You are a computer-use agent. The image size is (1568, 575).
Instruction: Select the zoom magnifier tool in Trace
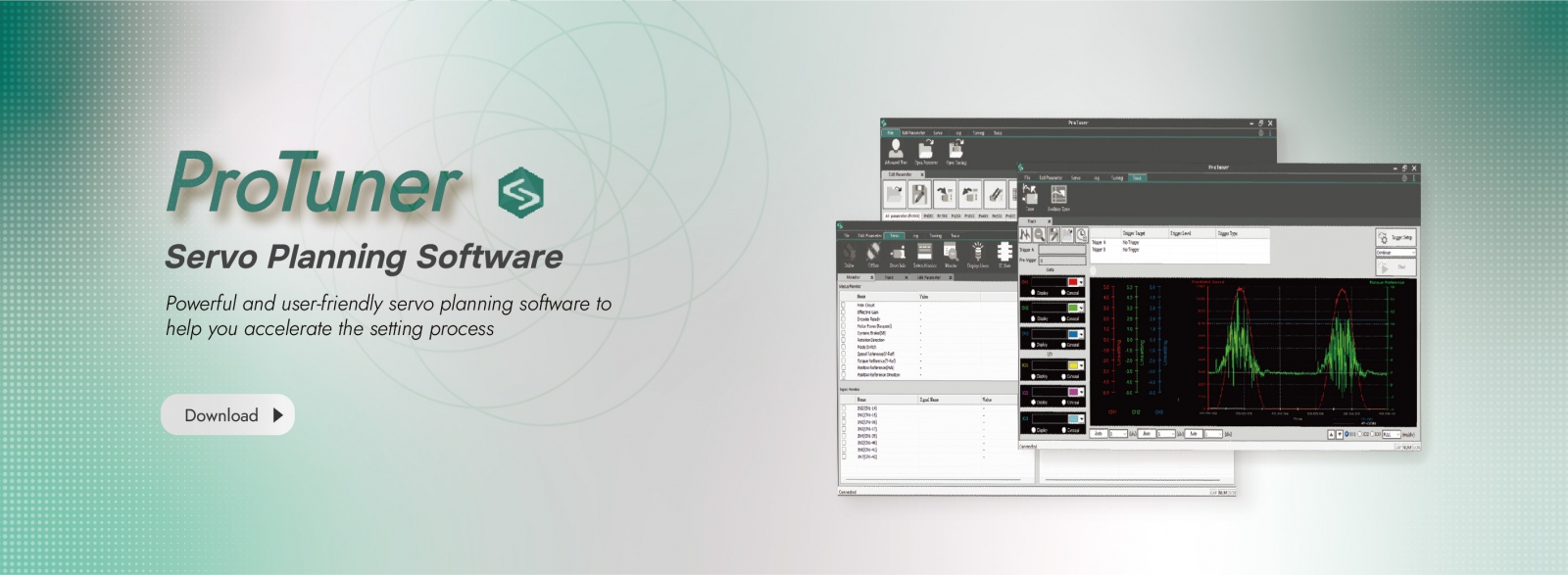pos(1039,234)
